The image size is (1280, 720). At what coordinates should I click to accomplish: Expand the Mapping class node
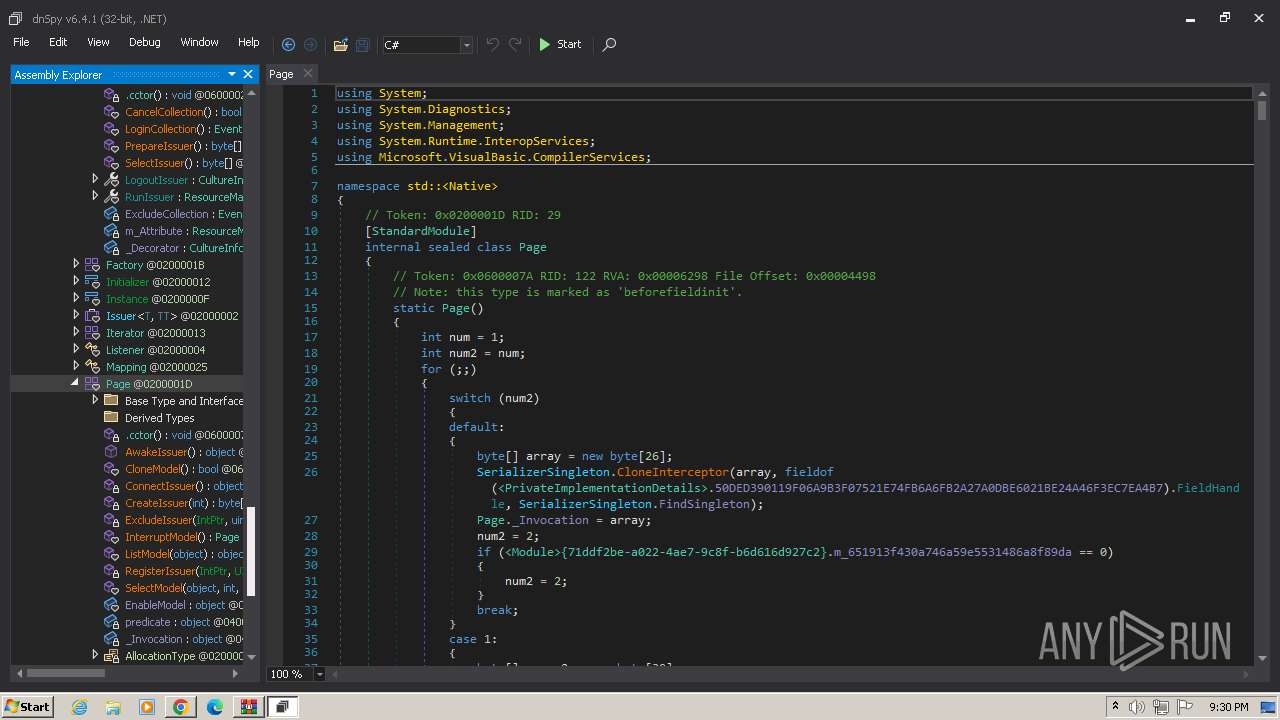coord(76,367)
